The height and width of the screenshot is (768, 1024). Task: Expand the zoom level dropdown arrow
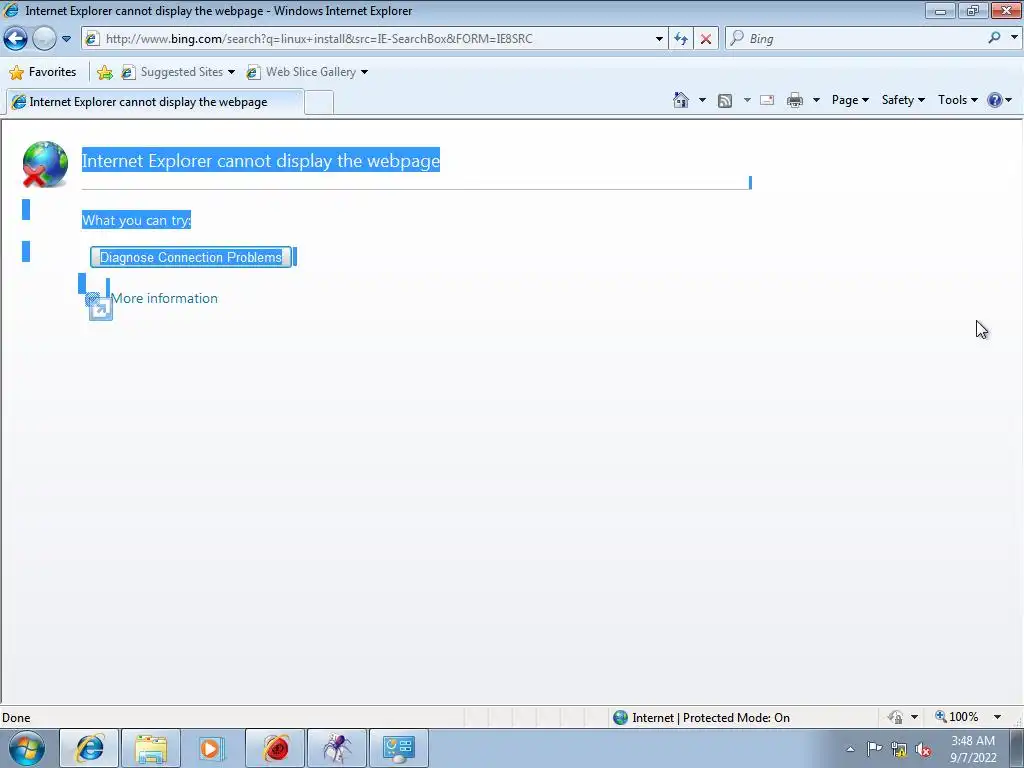coord(997,717)
